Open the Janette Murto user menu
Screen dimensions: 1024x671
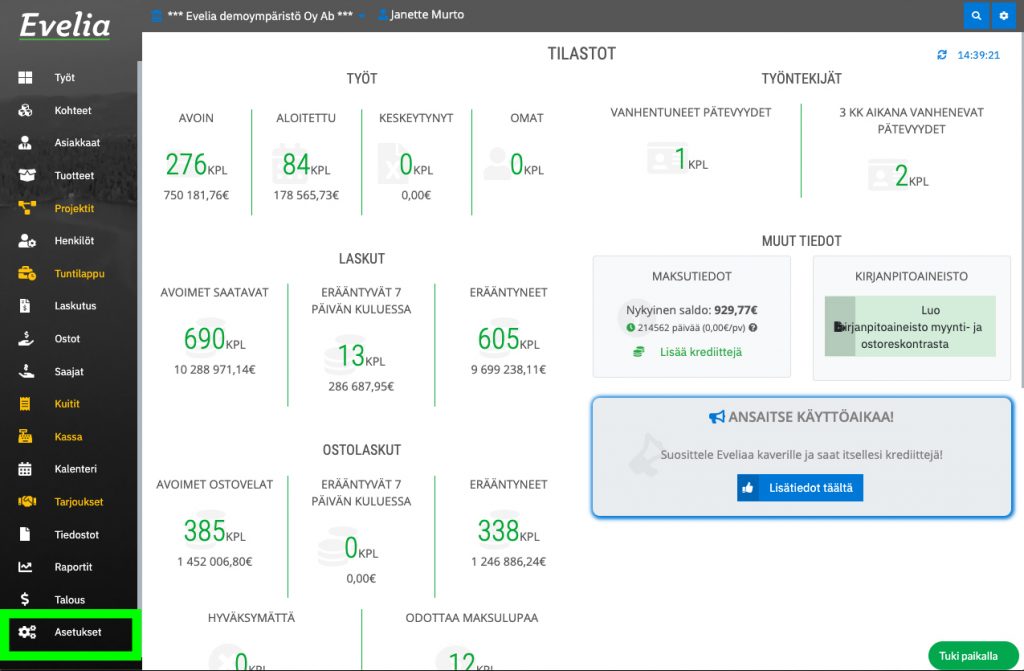[x=421, y=14]
